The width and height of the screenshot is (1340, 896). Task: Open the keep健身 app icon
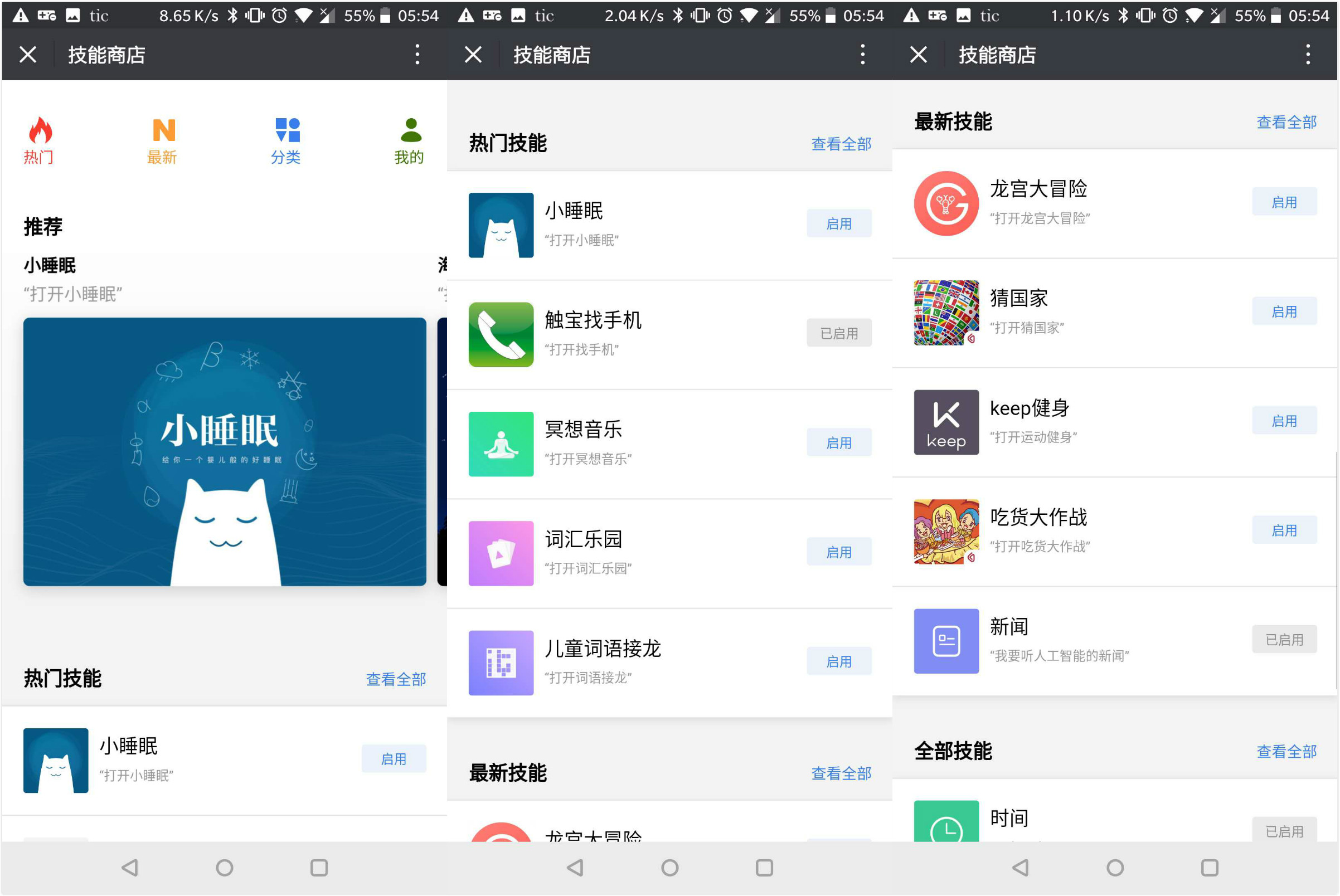(x=946, y=422)
